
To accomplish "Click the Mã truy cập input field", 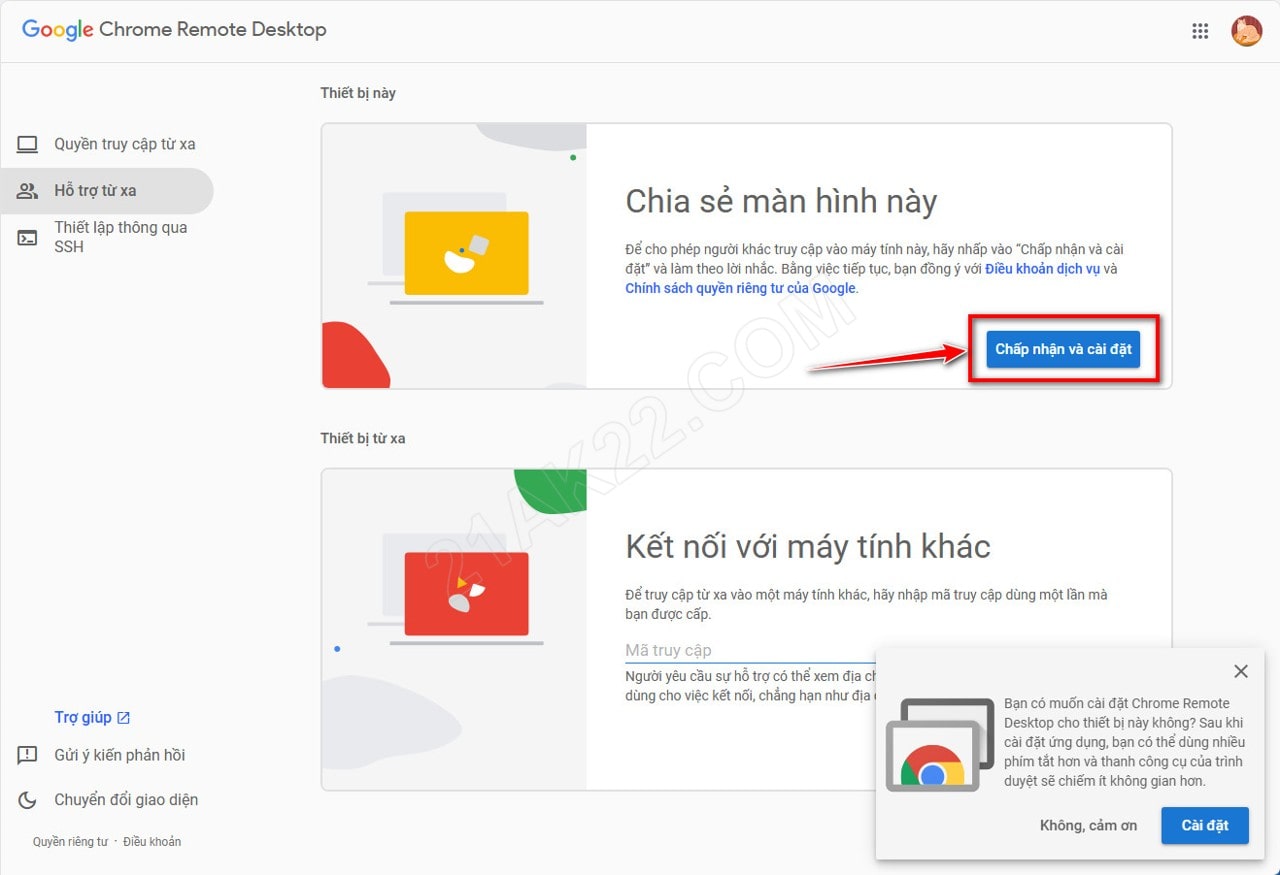I will tap(750, 650).
